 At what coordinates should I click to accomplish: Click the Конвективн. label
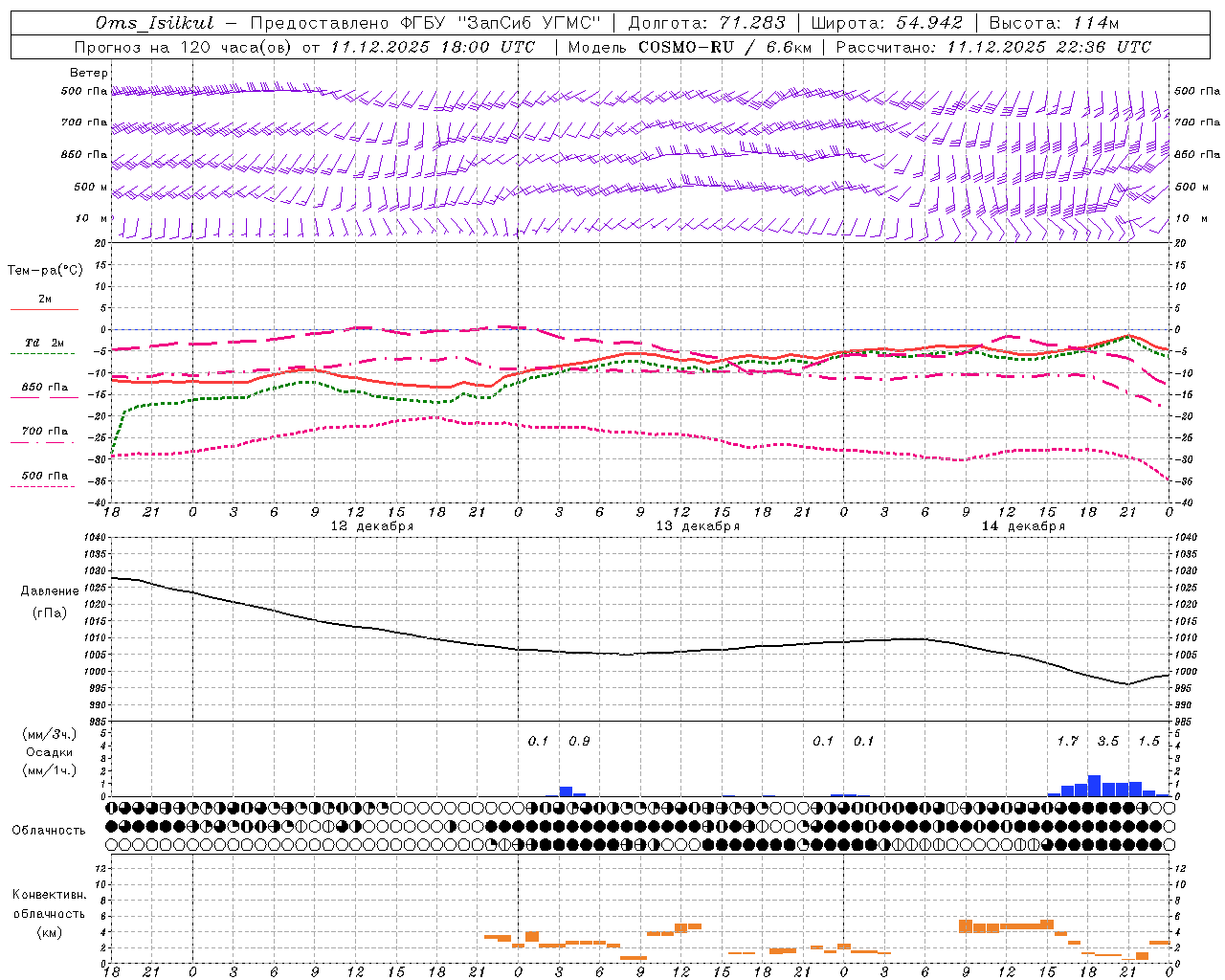[50, 895]
